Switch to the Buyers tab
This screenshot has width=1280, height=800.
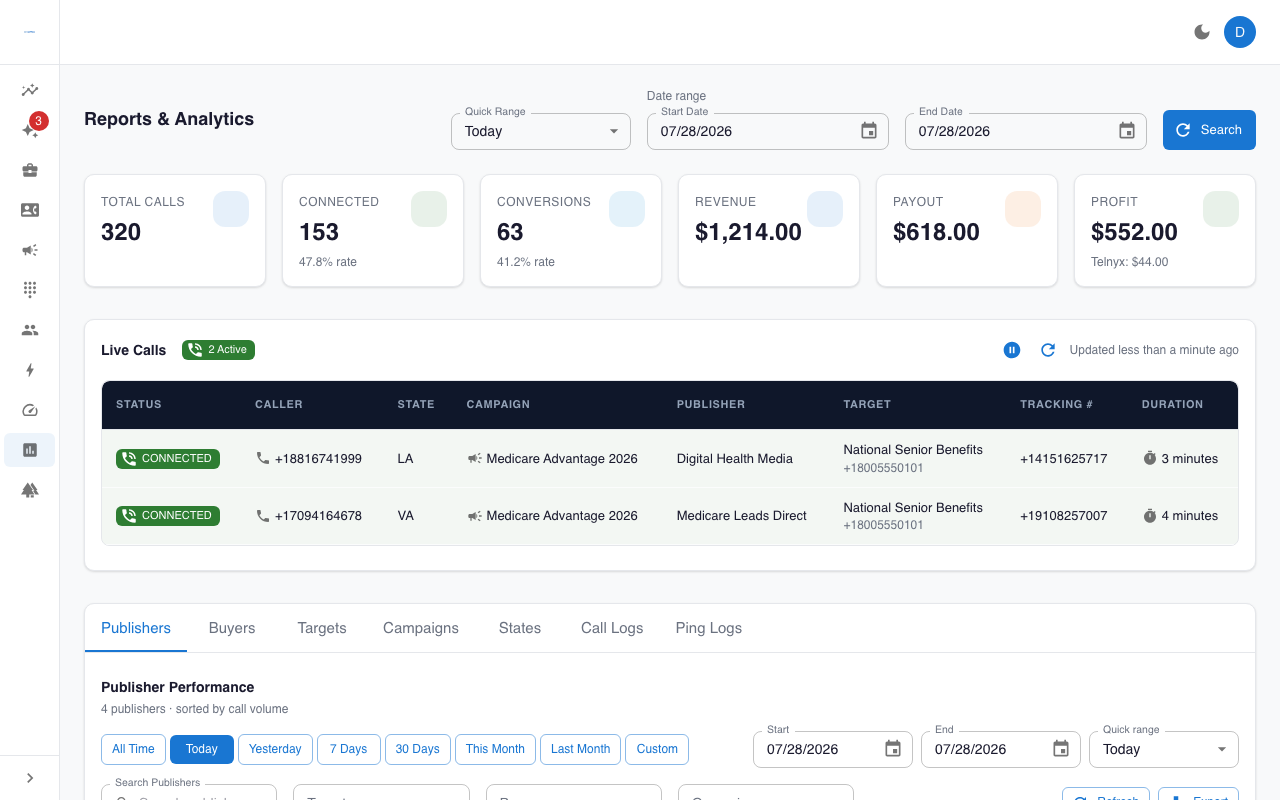coord(232,628)
